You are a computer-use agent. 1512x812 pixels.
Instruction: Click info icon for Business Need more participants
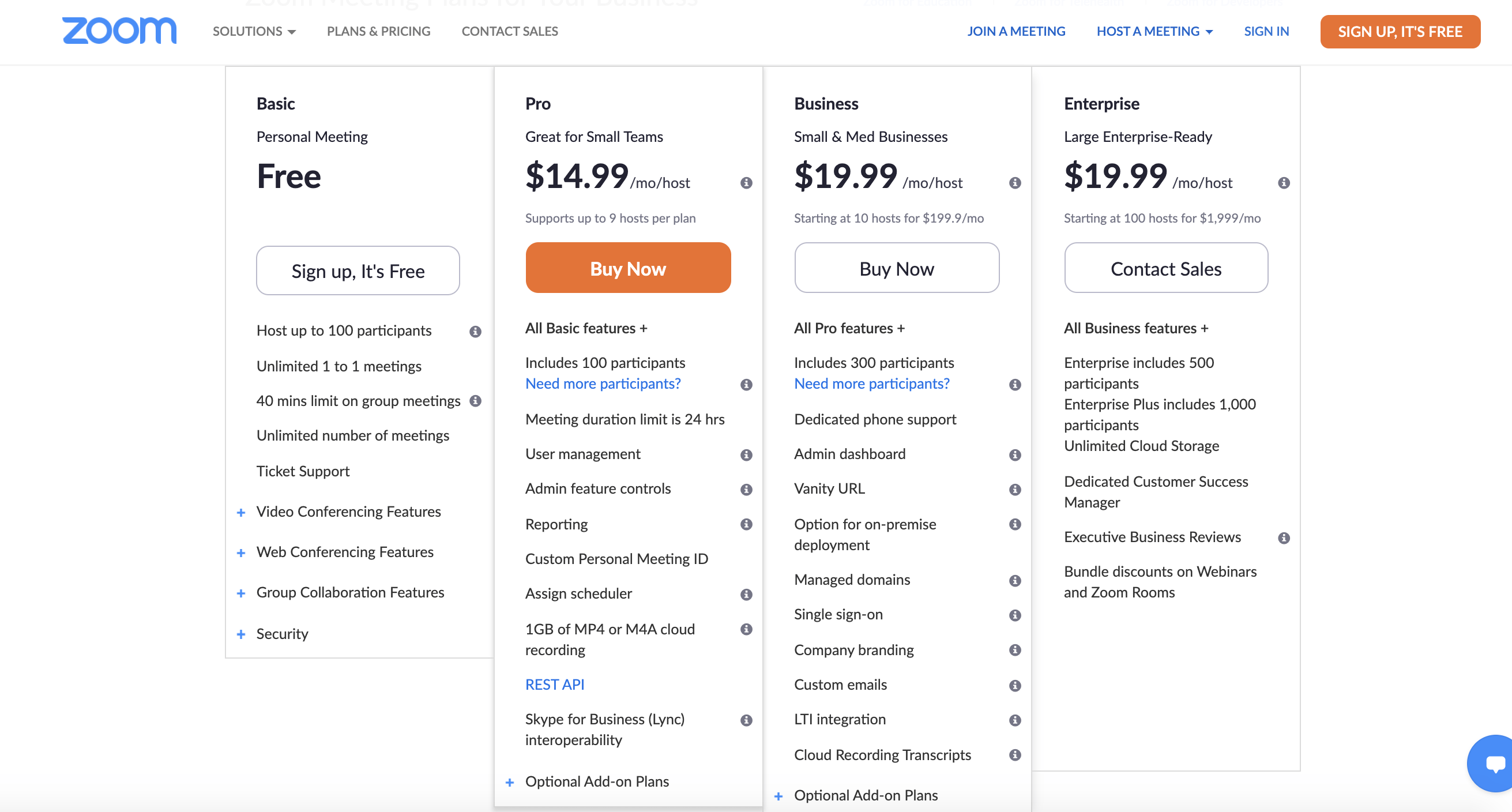1015,385
